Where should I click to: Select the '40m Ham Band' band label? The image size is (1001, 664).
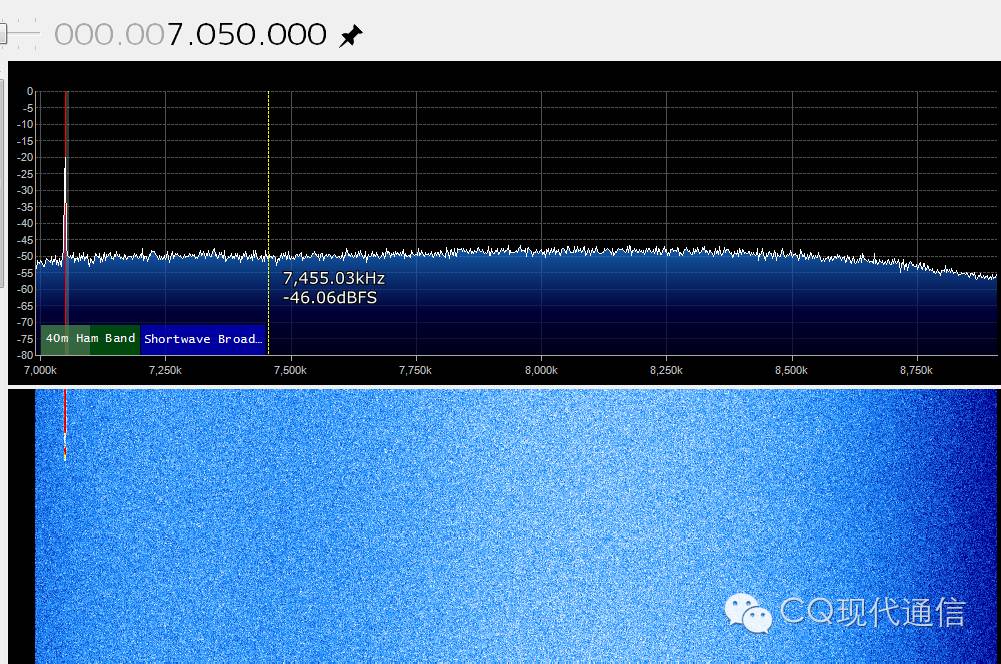90,339
